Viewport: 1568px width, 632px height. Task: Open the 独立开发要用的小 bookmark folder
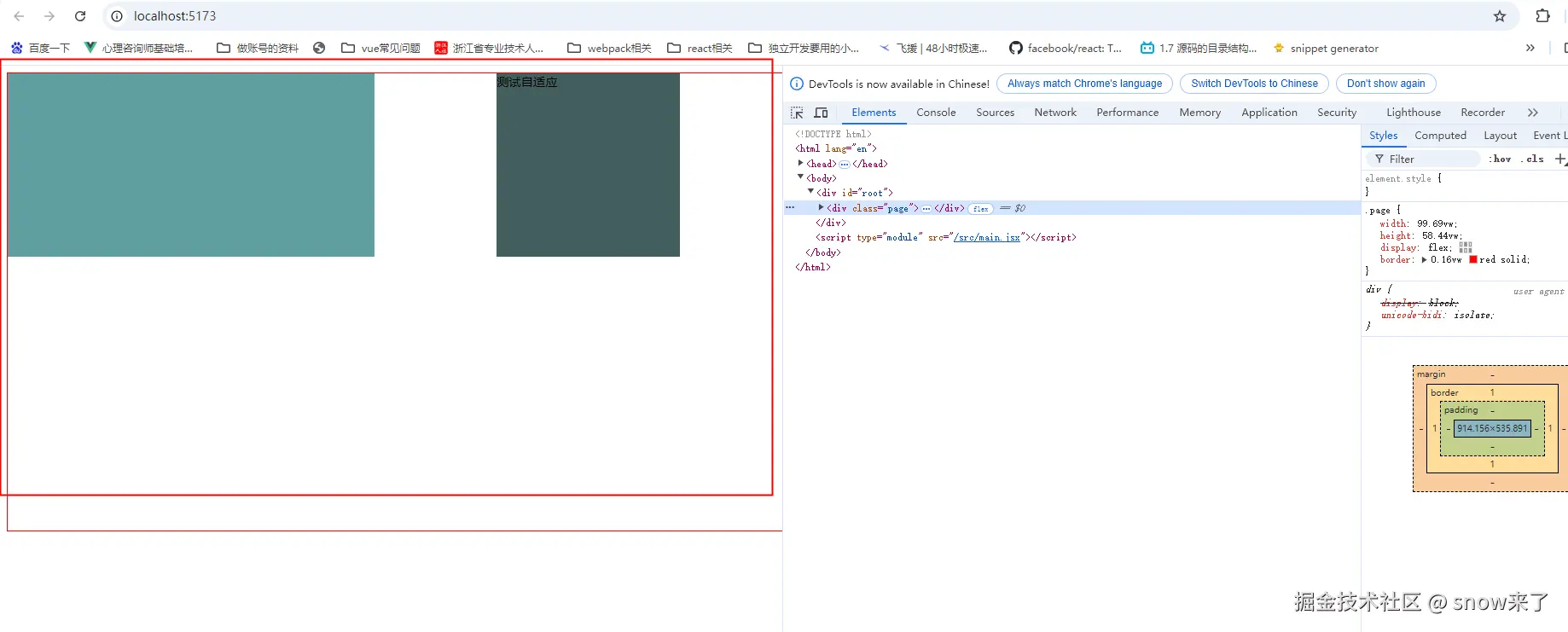804,49
